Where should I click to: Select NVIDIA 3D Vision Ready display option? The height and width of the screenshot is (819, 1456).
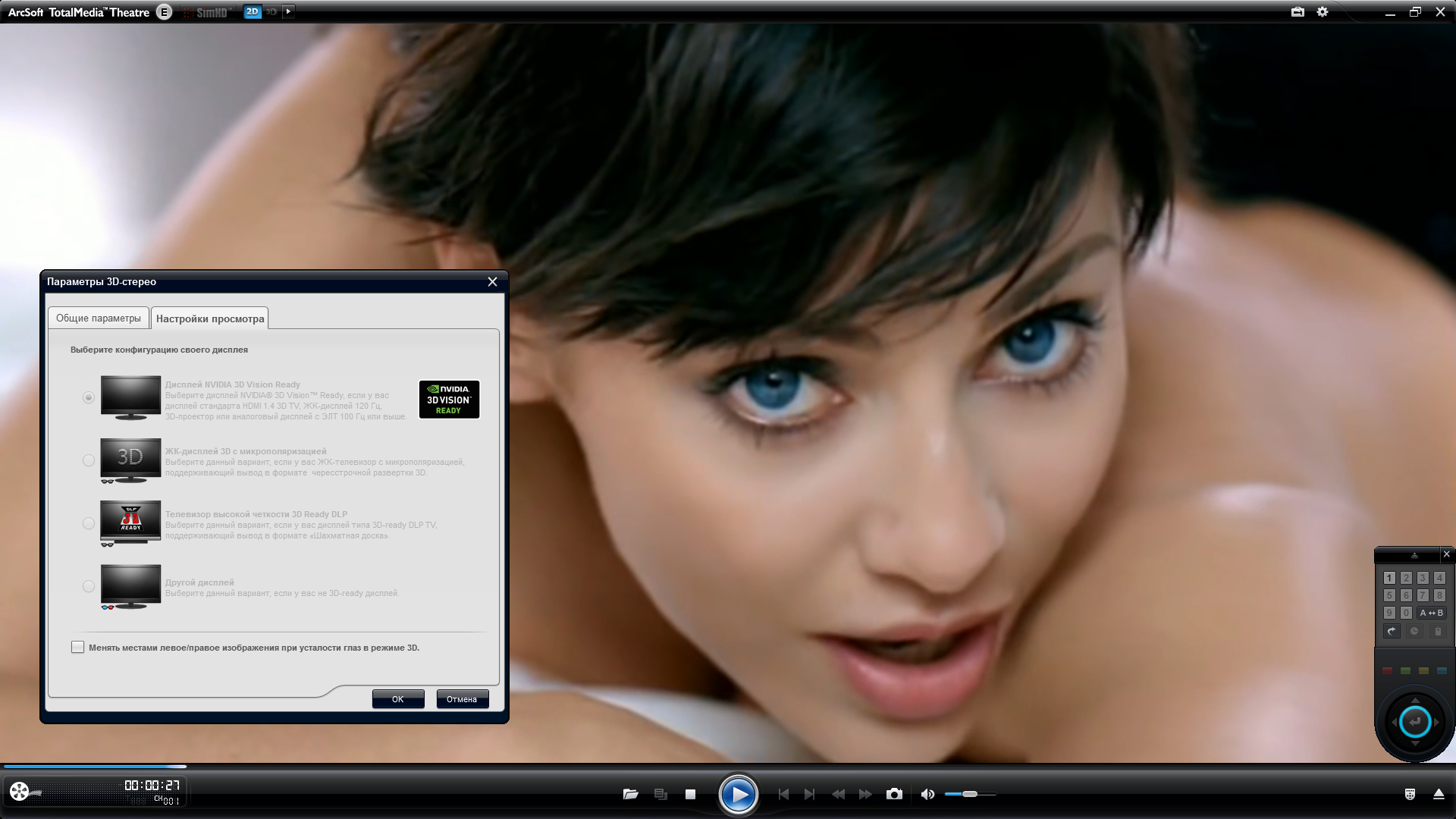[x=89, y=397]
